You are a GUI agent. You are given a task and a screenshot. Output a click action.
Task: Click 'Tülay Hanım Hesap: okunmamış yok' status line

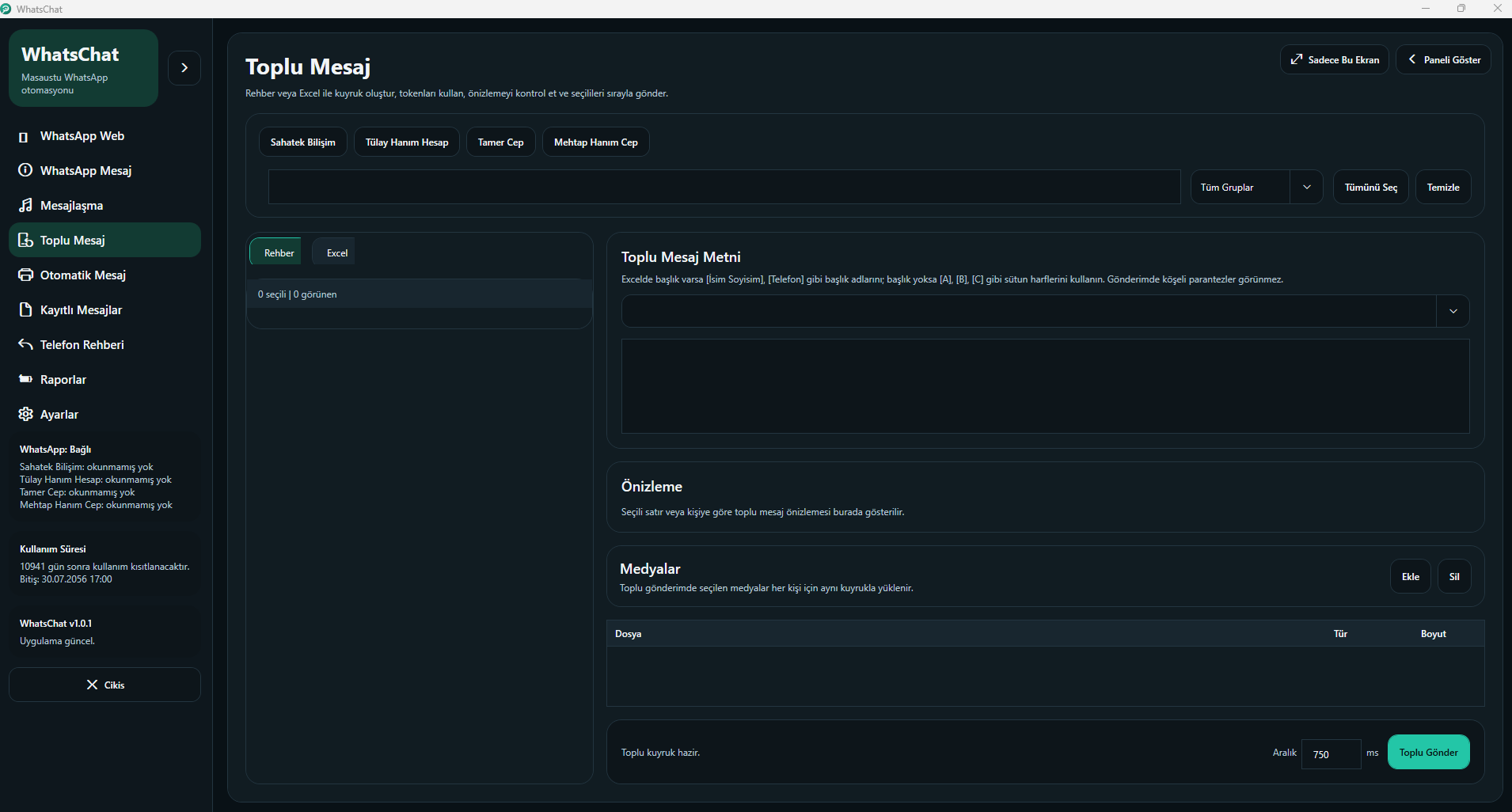(96, 480)
